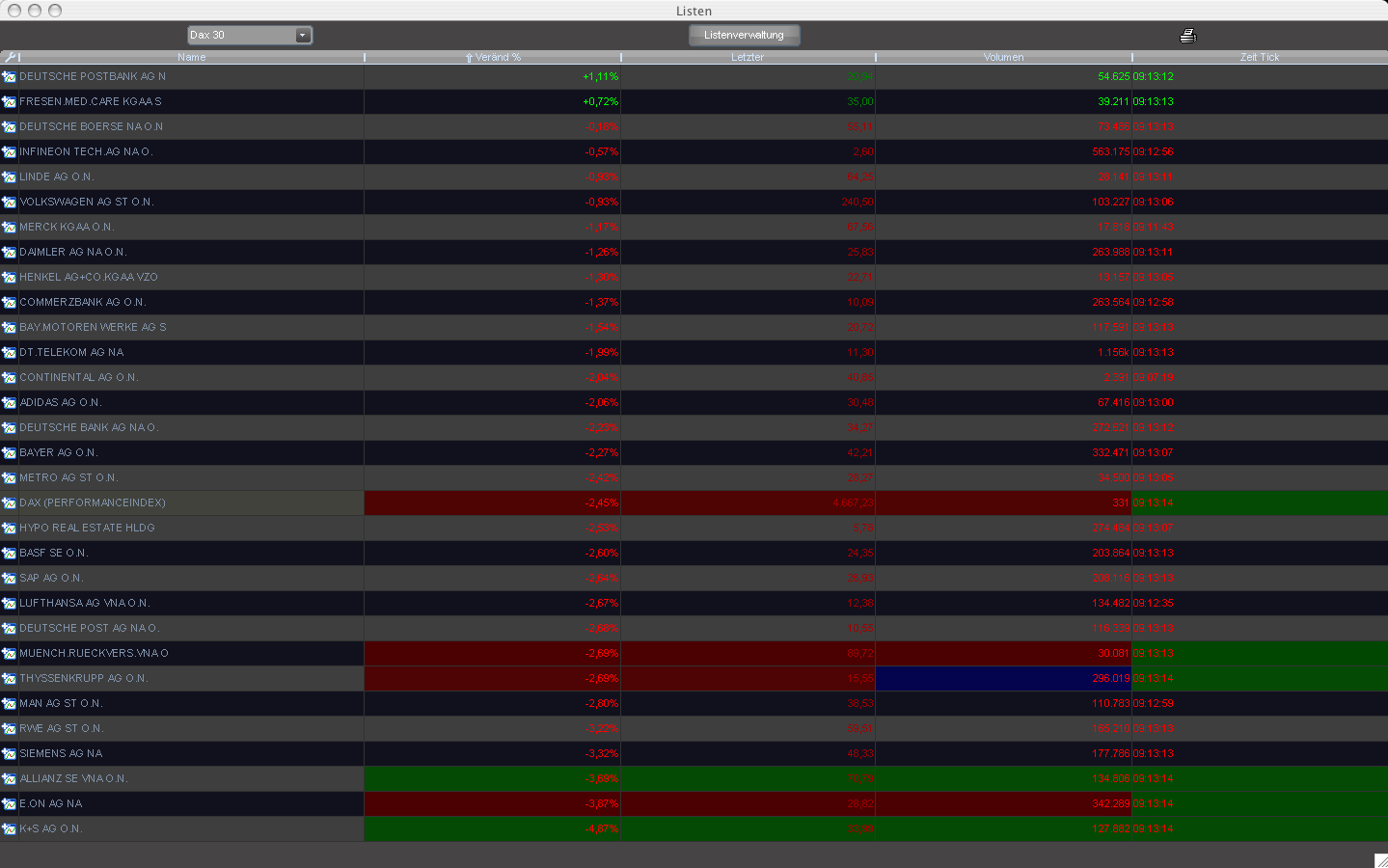Click the SIEMENS AG NA name
This screenshot has height=868, width=1388.
click(x=61, y=753)
